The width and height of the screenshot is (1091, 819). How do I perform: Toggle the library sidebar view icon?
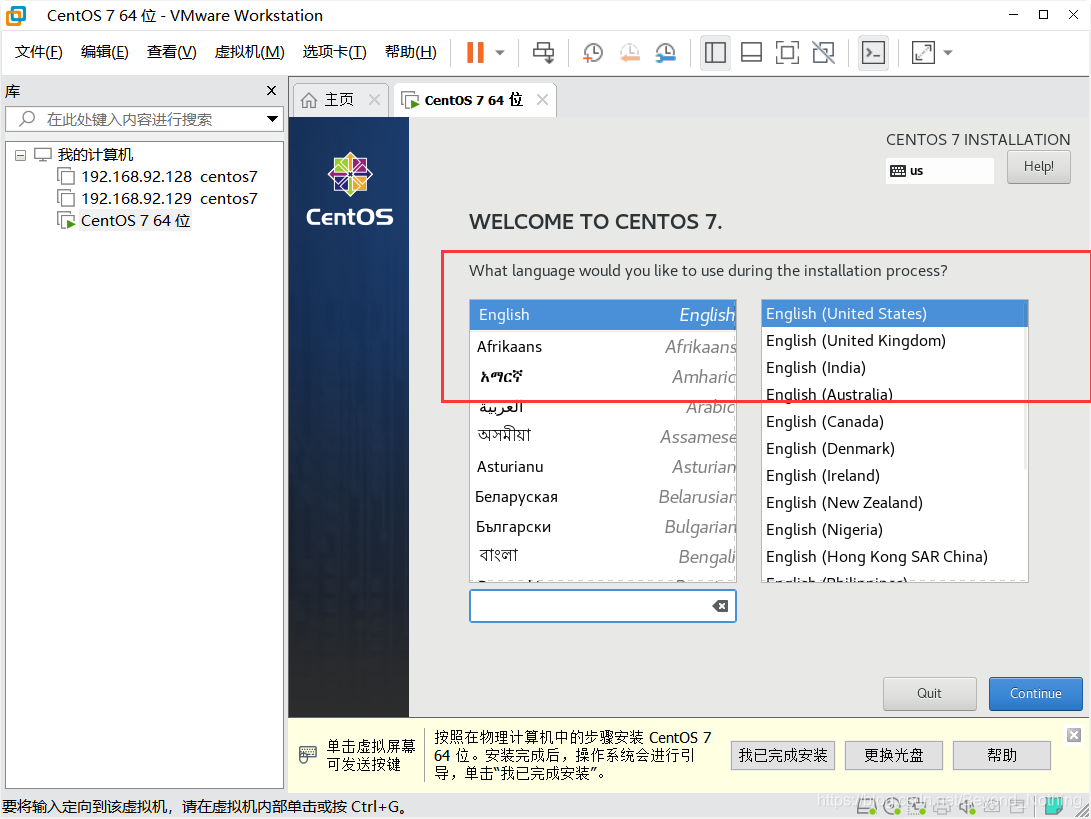715,53
